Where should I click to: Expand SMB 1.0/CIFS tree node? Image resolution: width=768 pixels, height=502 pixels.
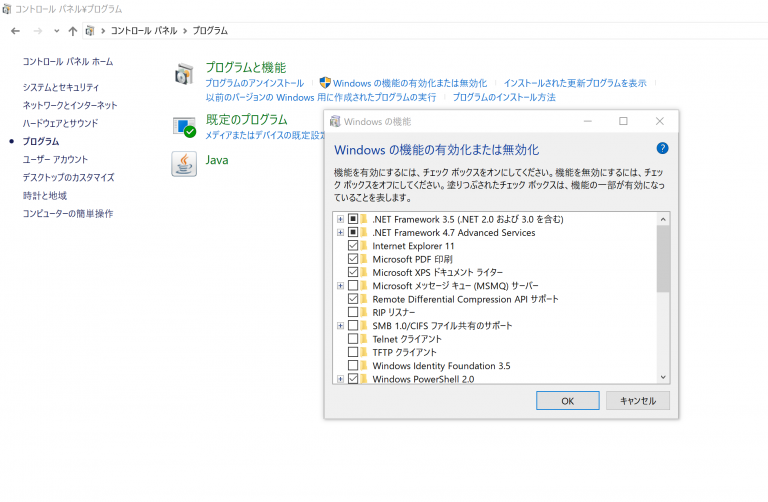point(340,326)
